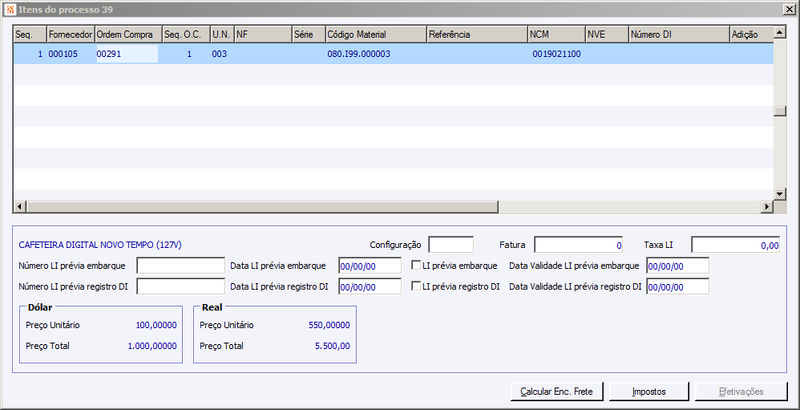
Task: Click the horizontal scroll left arrow
Action: point(20,207)
